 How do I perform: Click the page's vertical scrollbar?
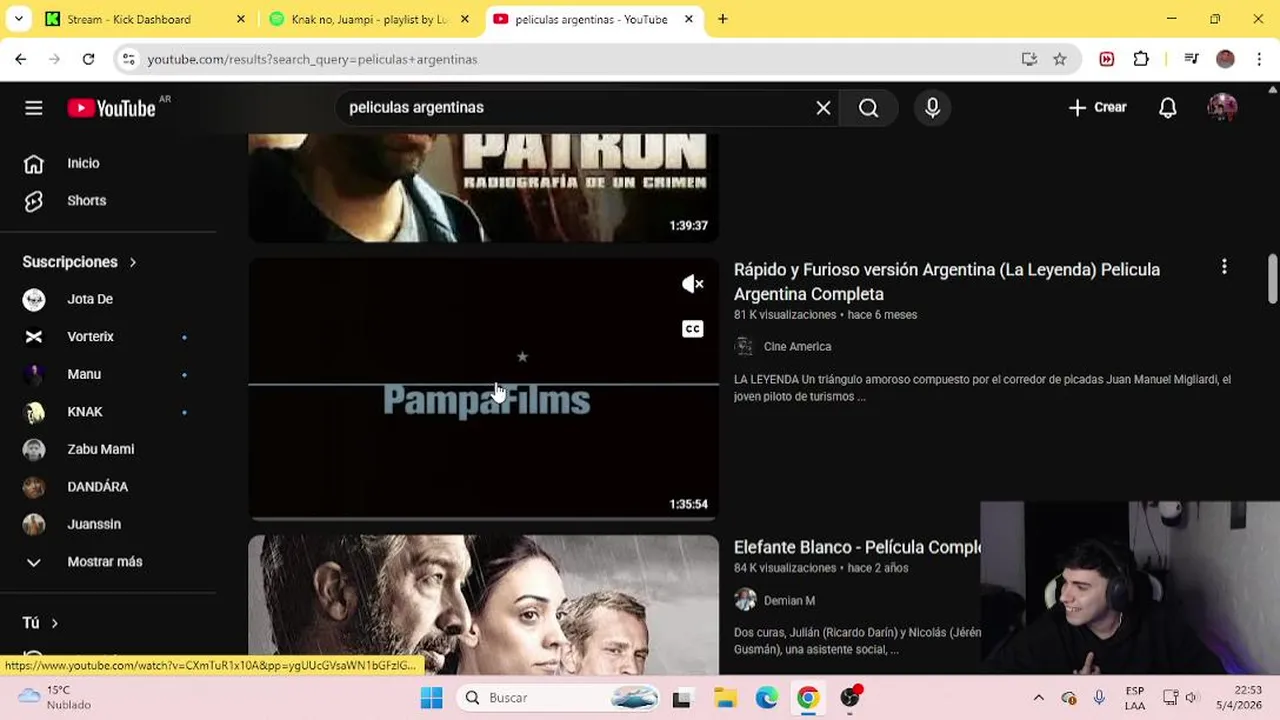pos(1272,279)
